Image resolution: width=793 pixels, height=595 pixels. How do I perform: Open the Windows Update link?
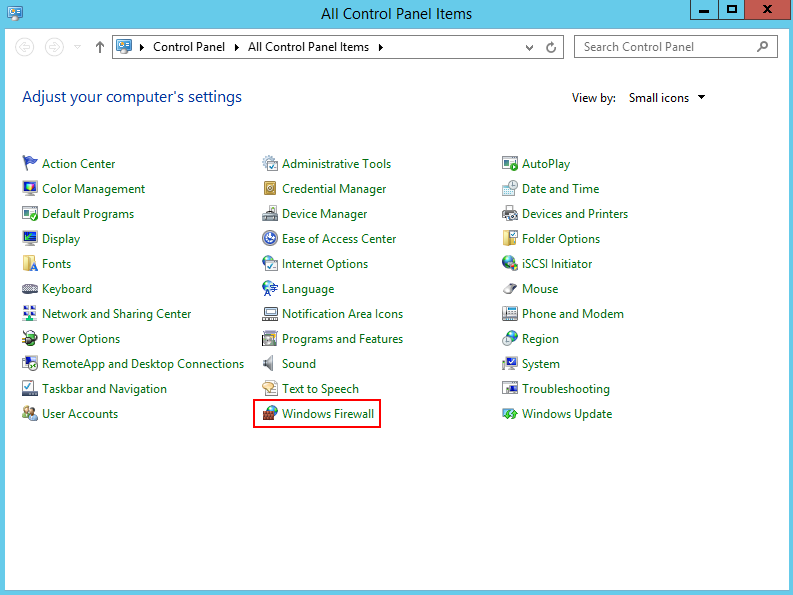coord(567,414)
